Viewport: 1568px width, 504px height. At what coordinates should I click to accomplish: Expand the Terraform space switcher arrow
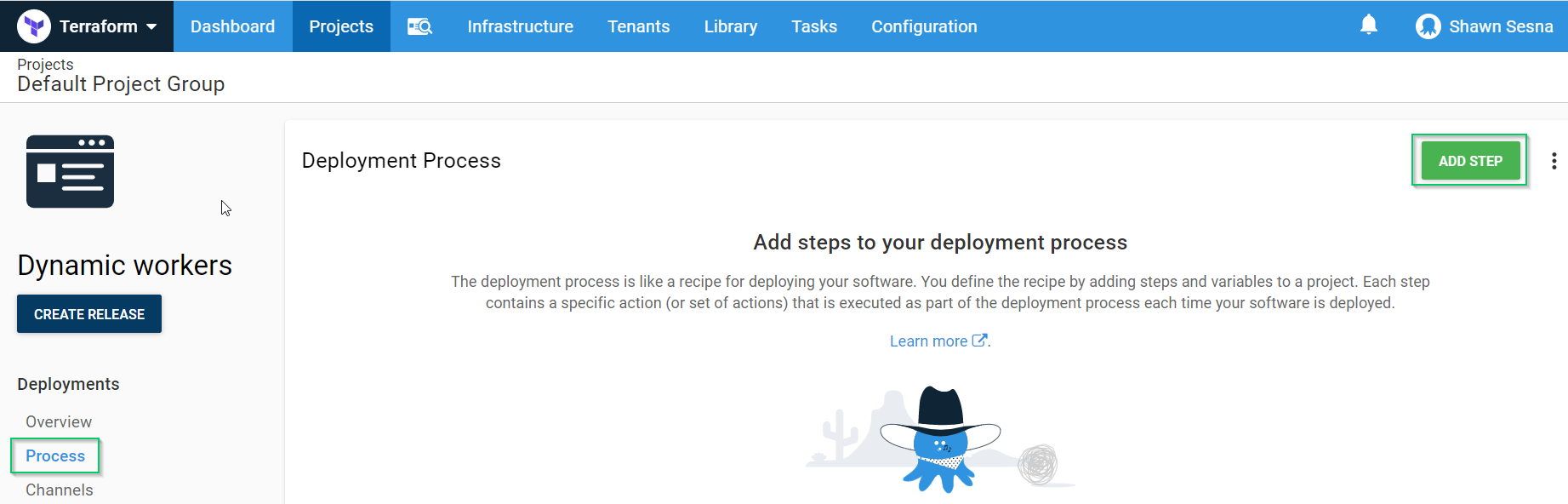click(x=151, y=26)
